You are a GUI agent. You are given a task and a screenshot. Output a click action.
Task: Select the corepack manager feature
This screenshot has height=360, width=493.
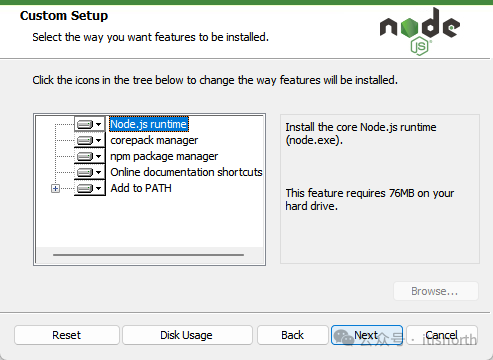[154, 140]
